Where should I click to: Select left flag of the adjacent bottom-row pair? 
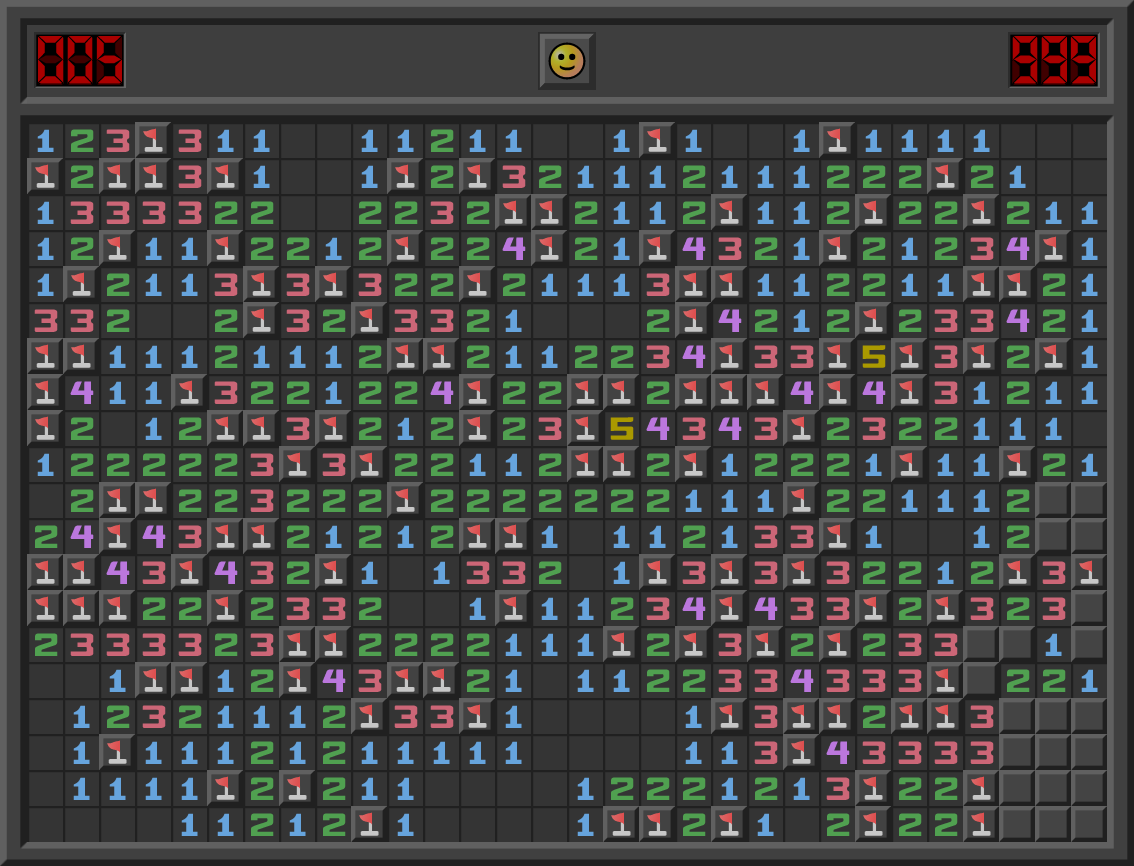click(621, 824)
